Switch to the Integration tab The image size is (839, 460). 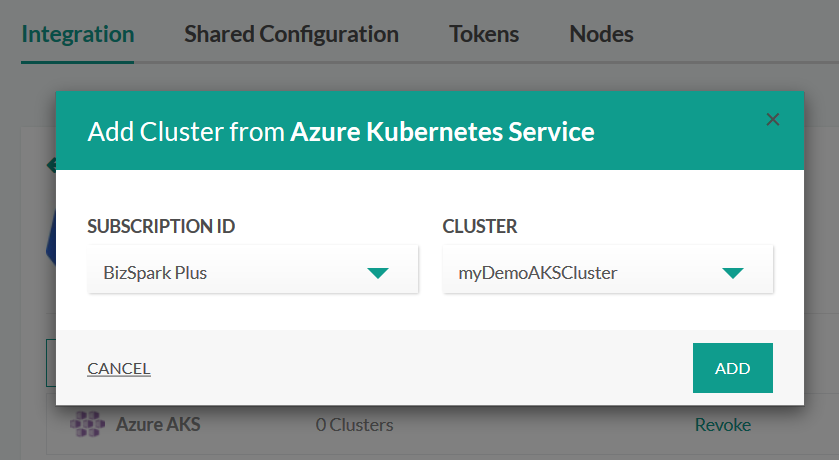tap(77, 34)
